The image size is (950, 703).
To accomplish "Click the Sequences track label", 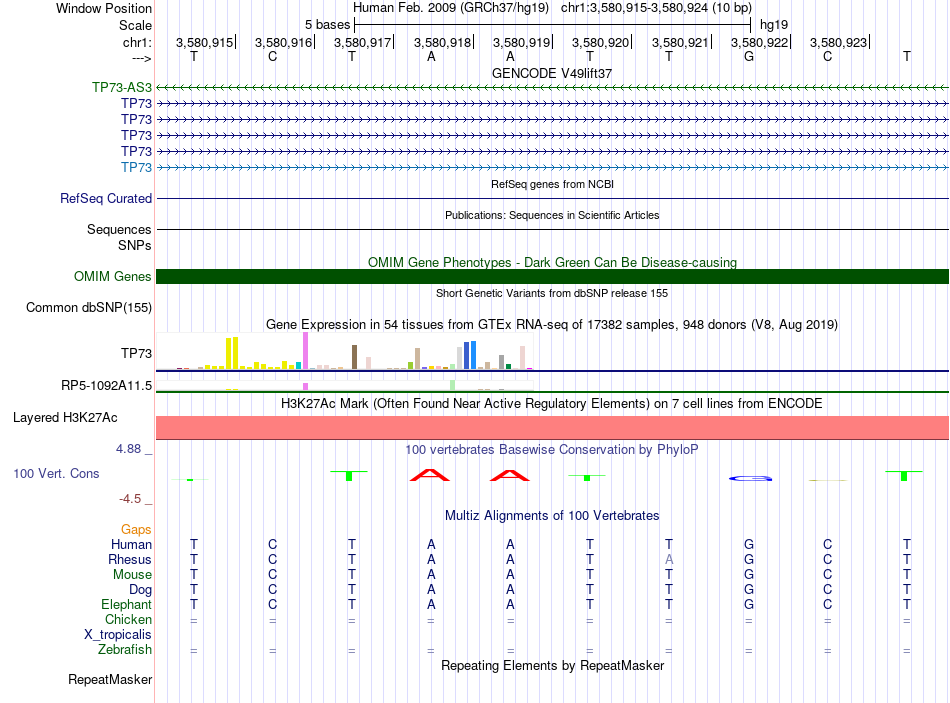I will point(119,229).
